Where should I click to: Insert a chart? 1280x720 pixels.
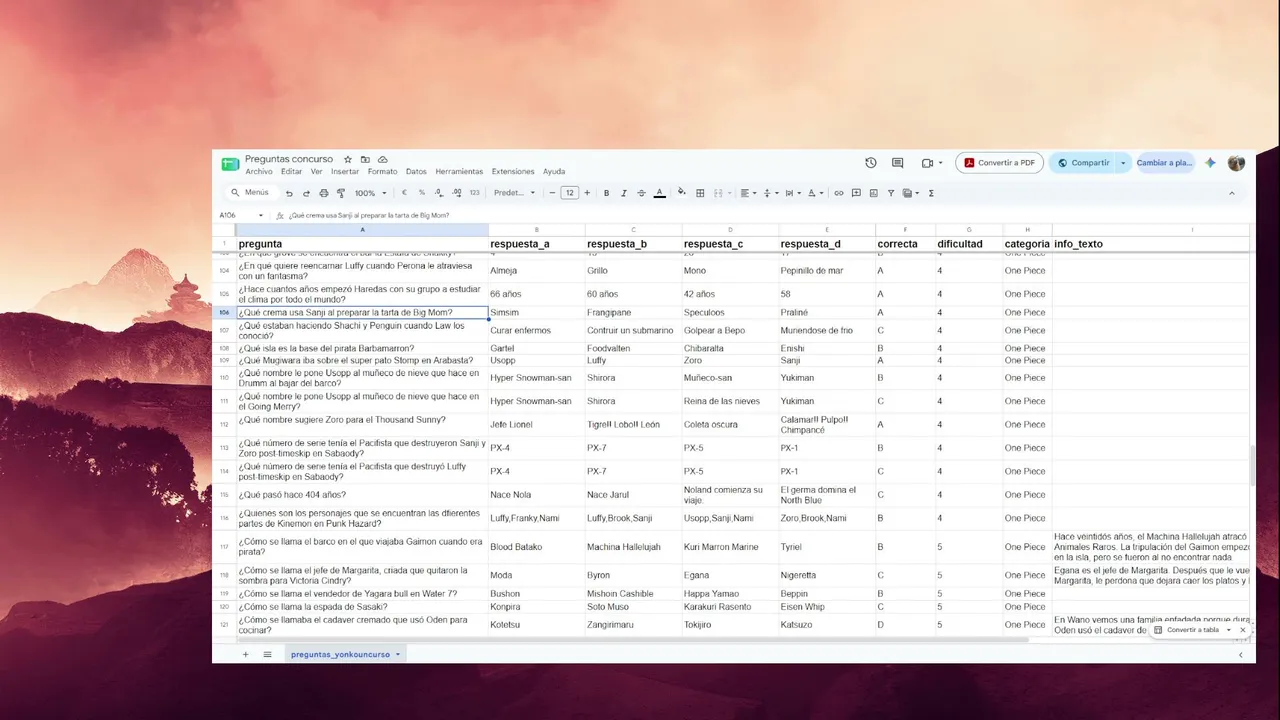874,193
